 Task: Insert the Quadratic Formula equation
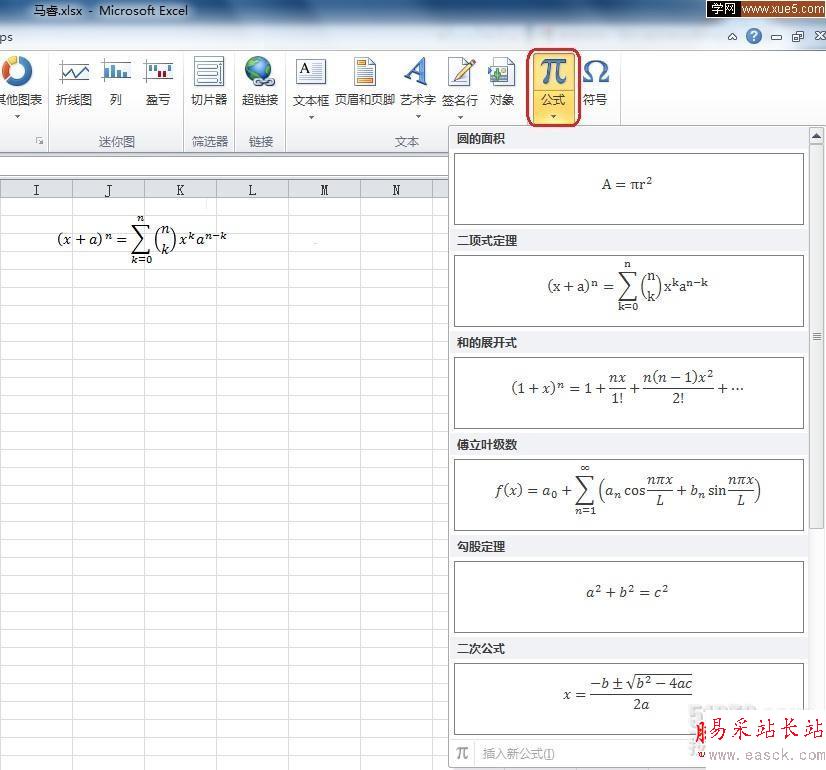(x=628, y=699)
